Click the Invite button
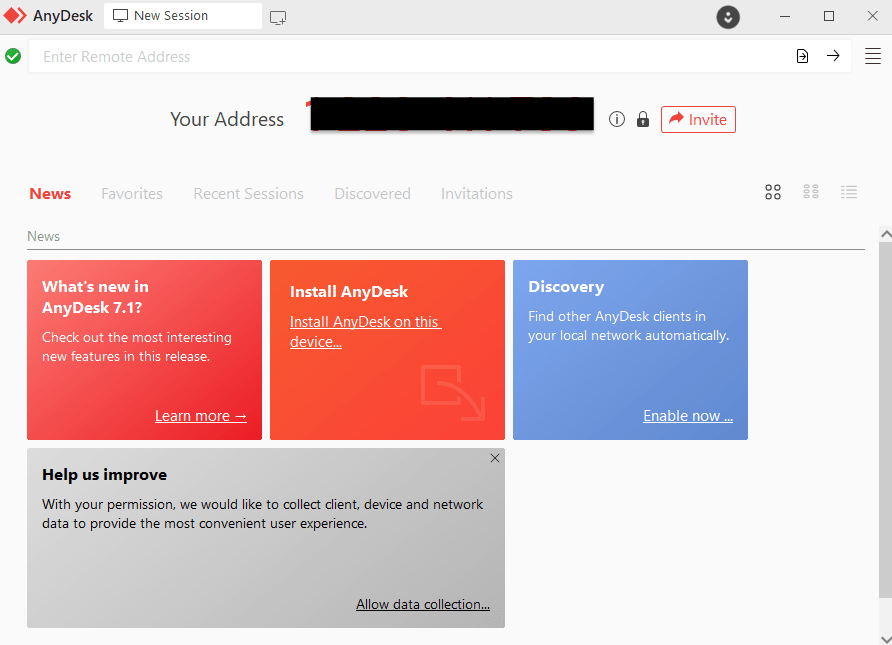Image resolution: width=892 pixels, height=645 pixels. click(698, 119)
